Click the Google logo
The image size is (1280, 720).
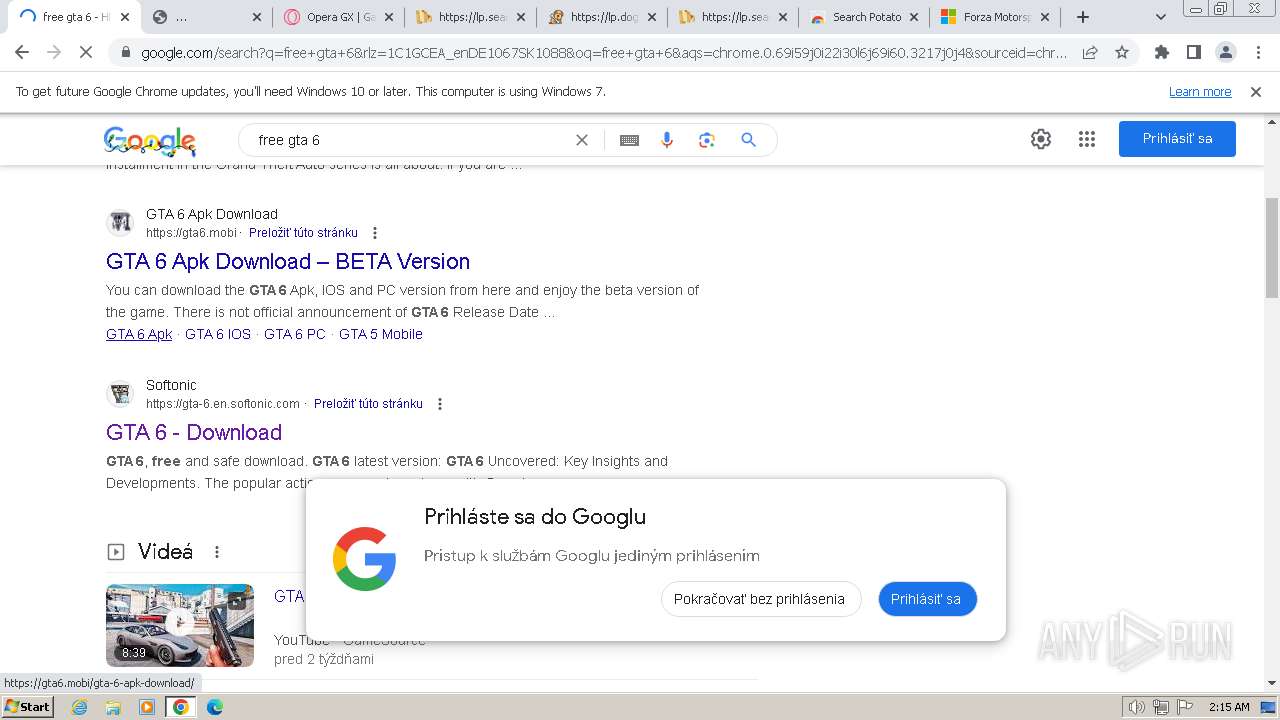149,141
